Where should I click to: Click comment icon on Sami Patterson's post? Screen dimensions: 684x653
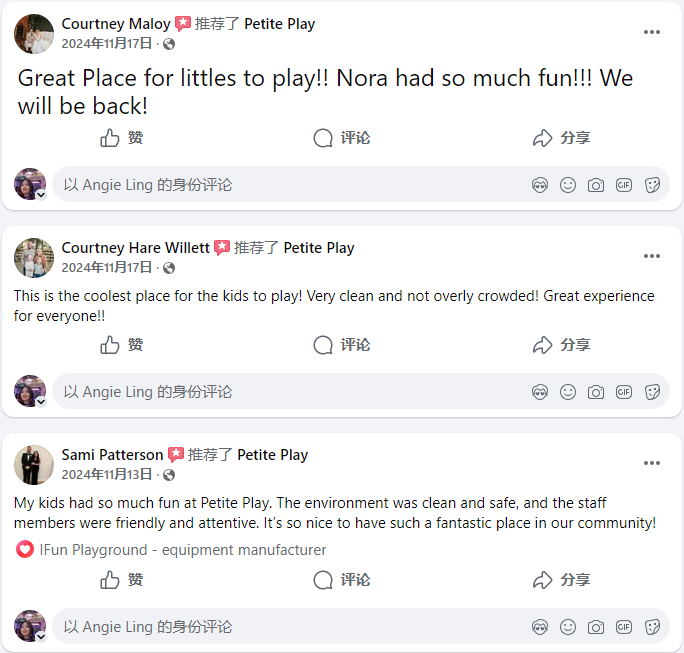click(341, 580)
